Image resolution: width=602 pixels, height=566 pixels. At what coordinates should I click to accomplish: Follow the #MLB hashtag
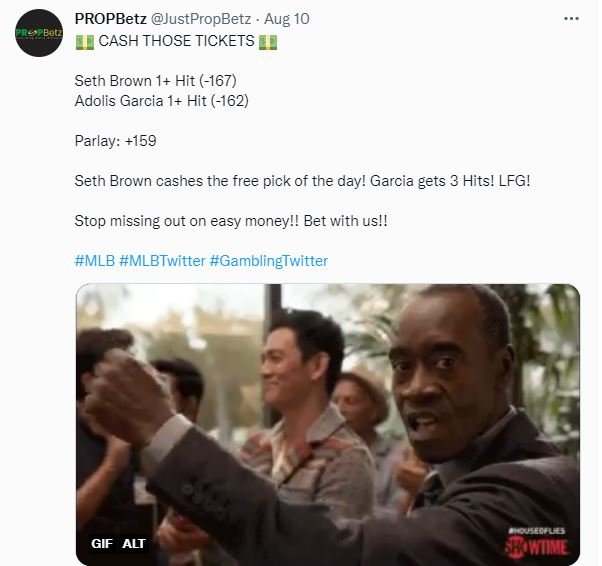[x=95, y=261]
